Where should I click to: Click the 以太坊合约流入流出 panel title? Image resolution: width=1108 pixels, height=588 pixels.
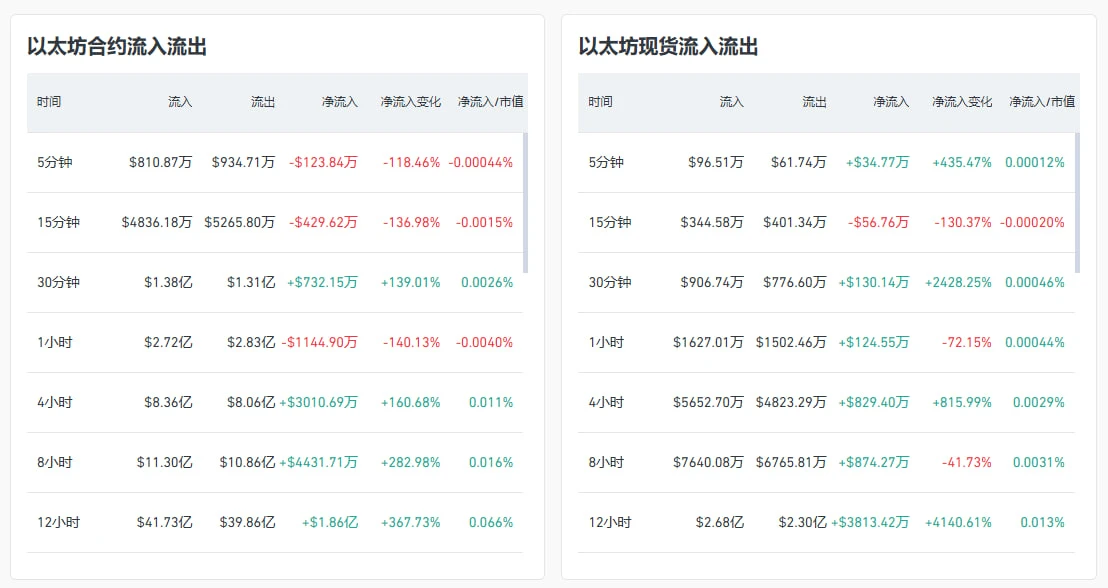pos(117,47)
